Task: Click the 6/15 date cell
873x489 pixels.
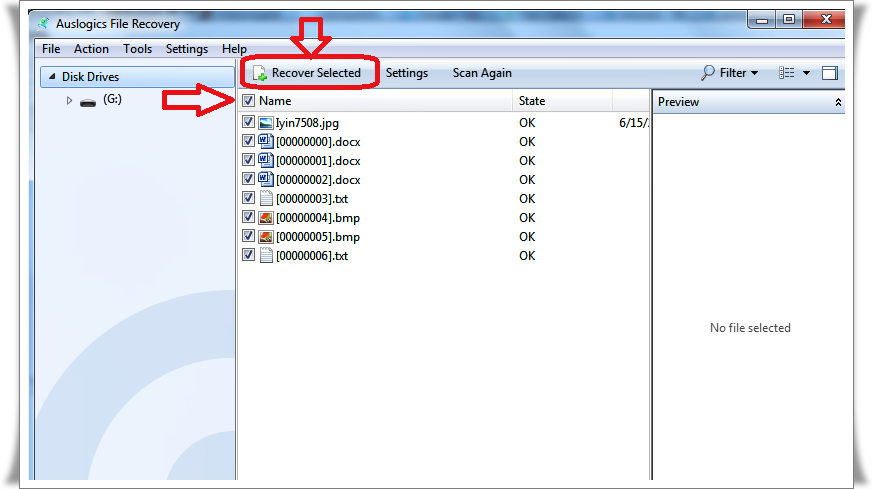Action: click(x=634, y=123)
